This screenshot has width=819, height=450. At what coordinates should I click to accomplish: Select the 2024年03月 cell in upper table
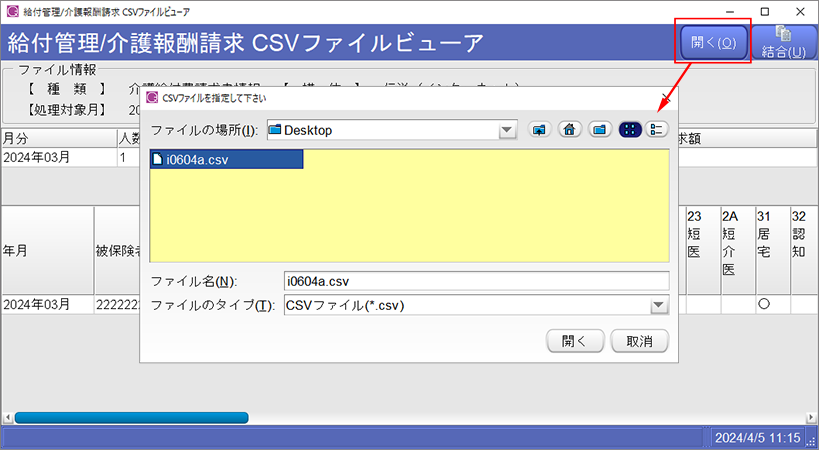[59, 157]
